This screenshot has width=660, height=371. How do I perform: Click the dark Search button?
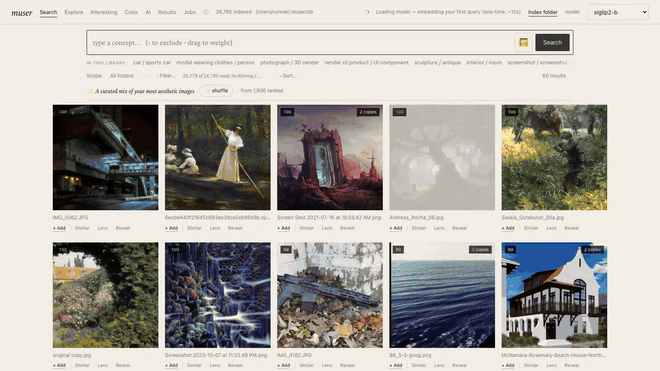(x=552, y=43)
